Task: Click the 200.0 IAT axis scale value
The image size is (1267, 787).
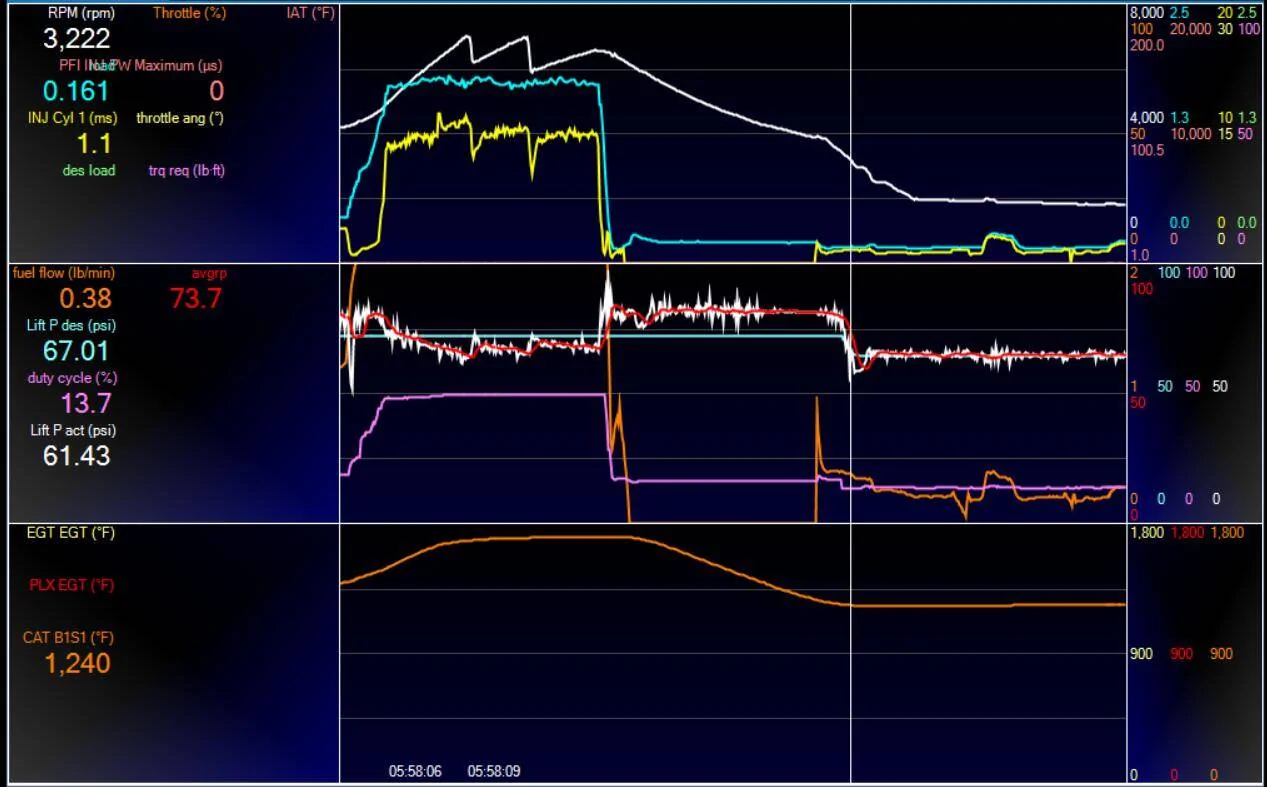Action: [x=1148, y=45]
